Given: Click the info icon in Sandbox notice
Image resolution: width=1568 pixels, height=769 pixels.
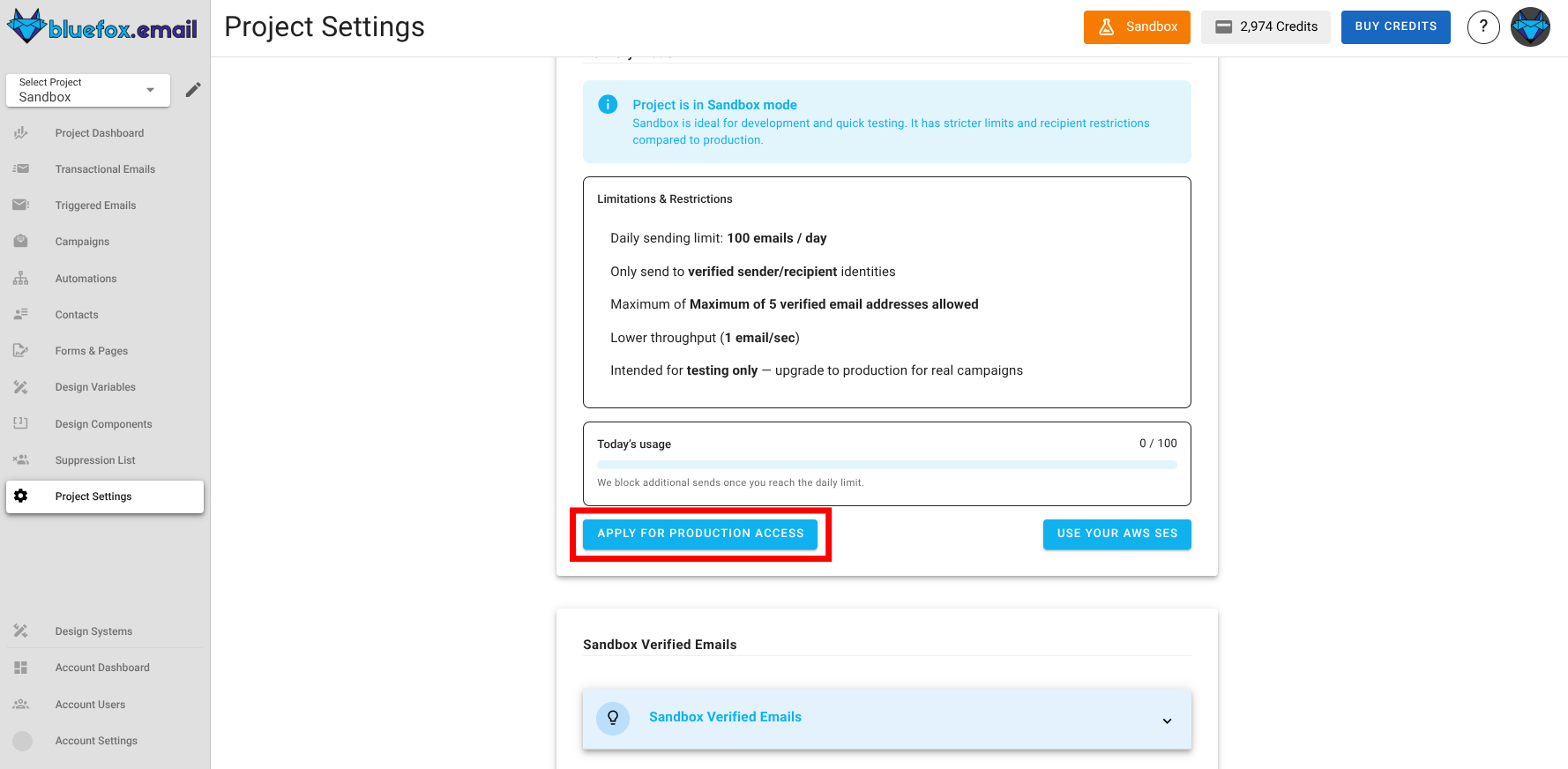Looking at the screenshot, I should [x=608, y=105].
